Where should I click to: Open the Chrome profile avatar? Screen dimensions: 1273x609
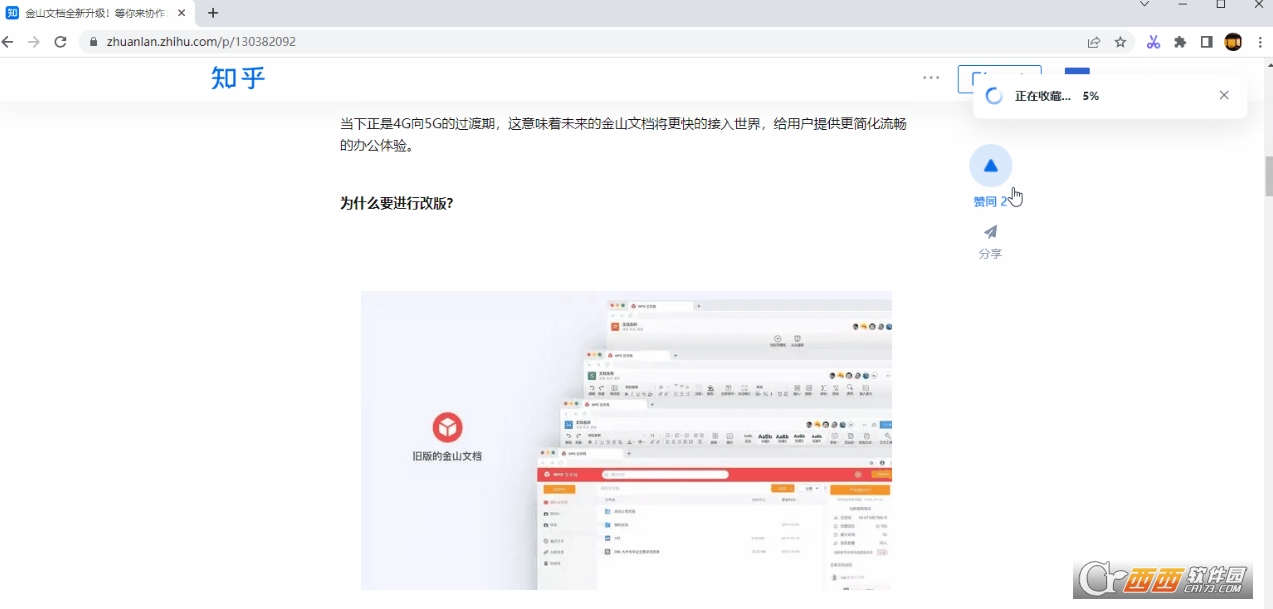pos(1233,42)
